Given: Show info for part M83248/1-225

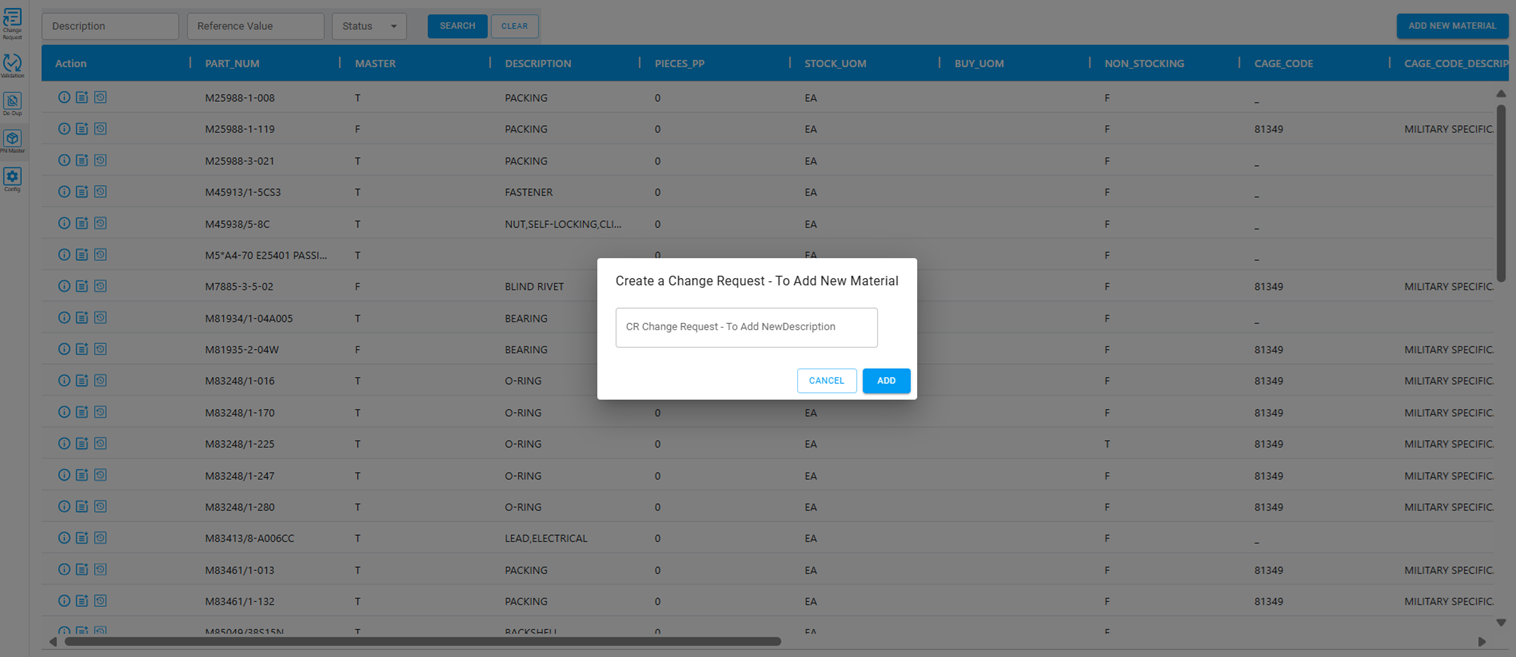Looking at the screenshot, I should coord(64,444).
